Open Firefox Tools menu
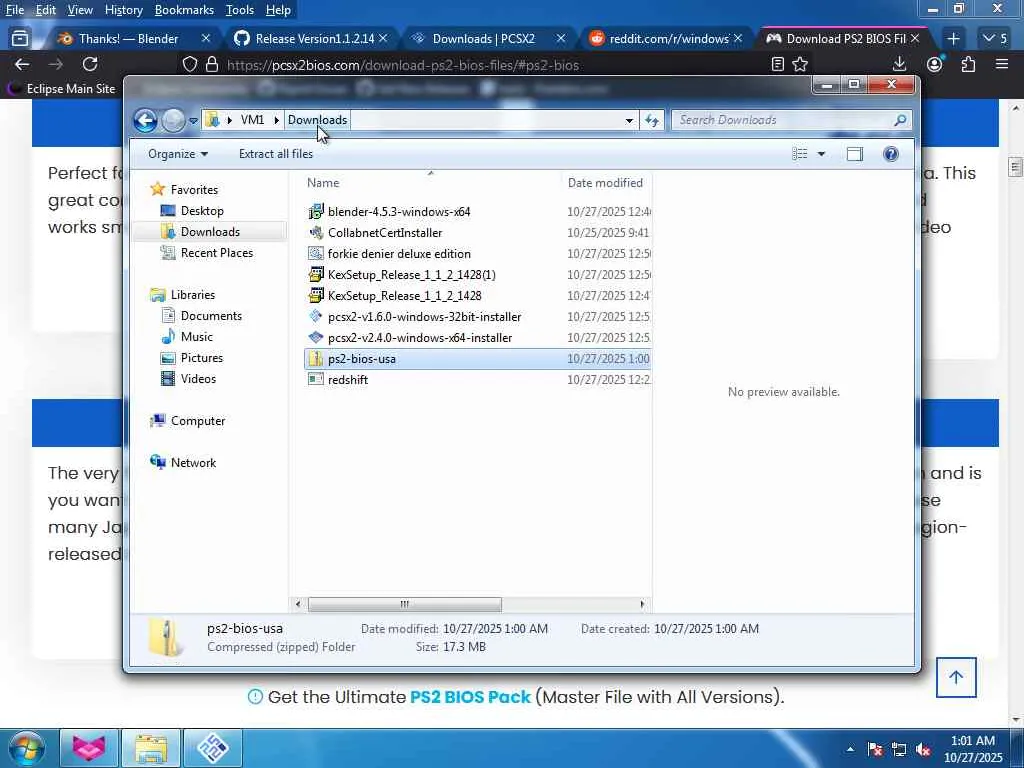 pyautogui.click(x=239, y=10)
